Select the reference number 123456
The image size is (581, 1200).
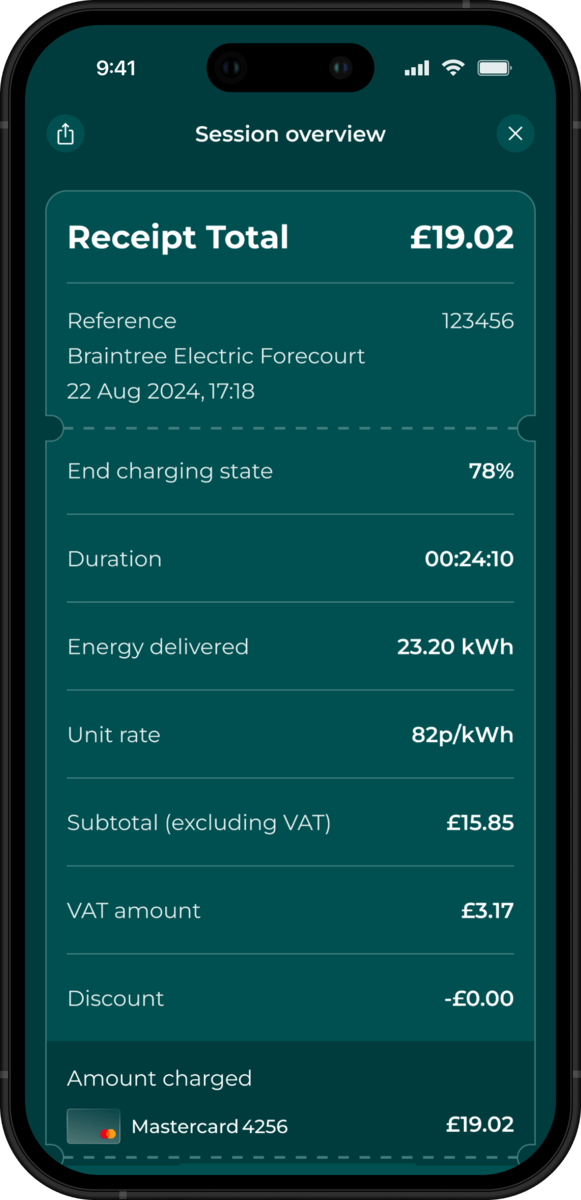478,321
